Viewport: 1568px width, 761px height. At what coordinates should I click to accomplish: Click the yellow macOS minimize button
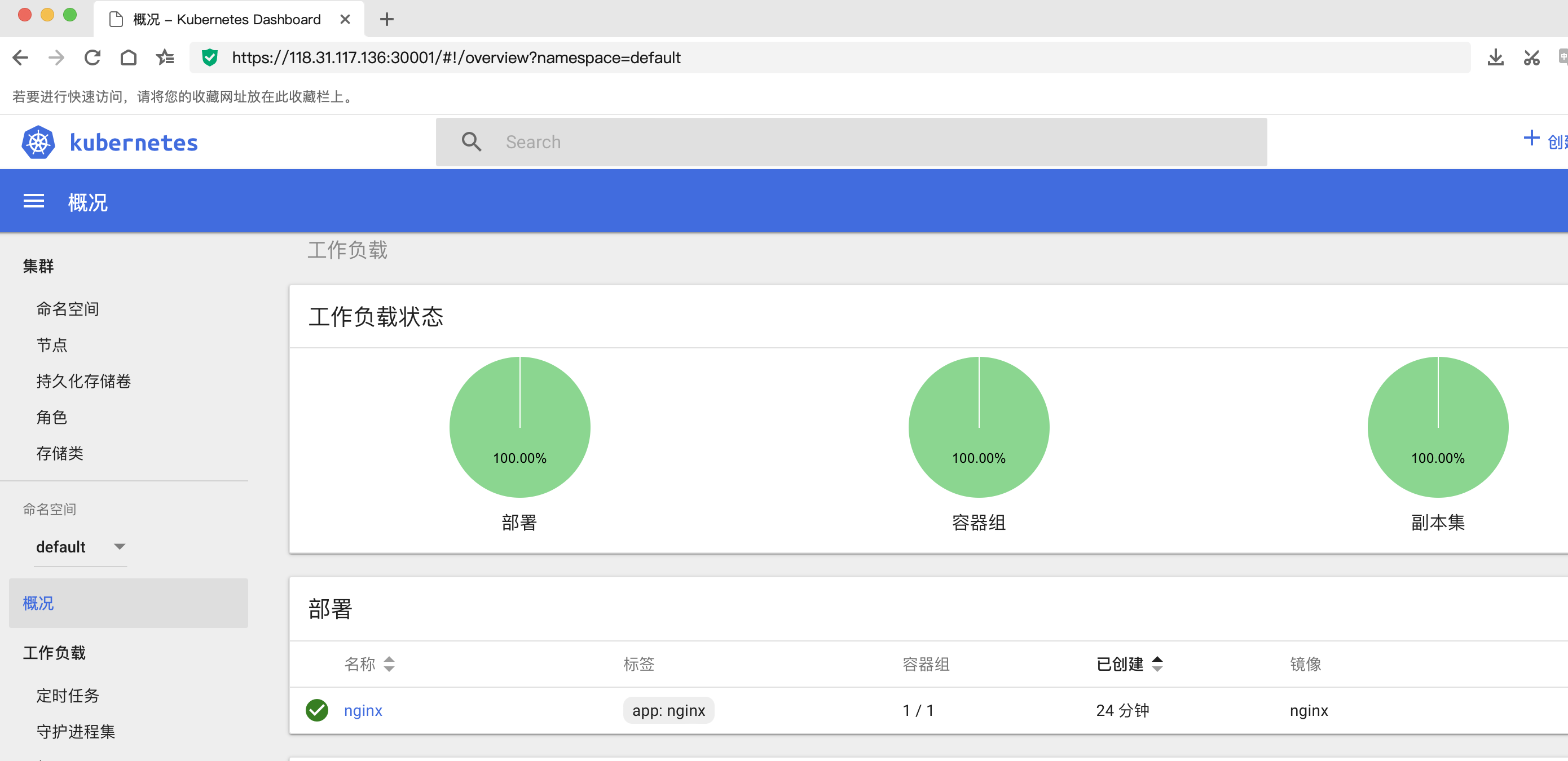tap(47, 15)
